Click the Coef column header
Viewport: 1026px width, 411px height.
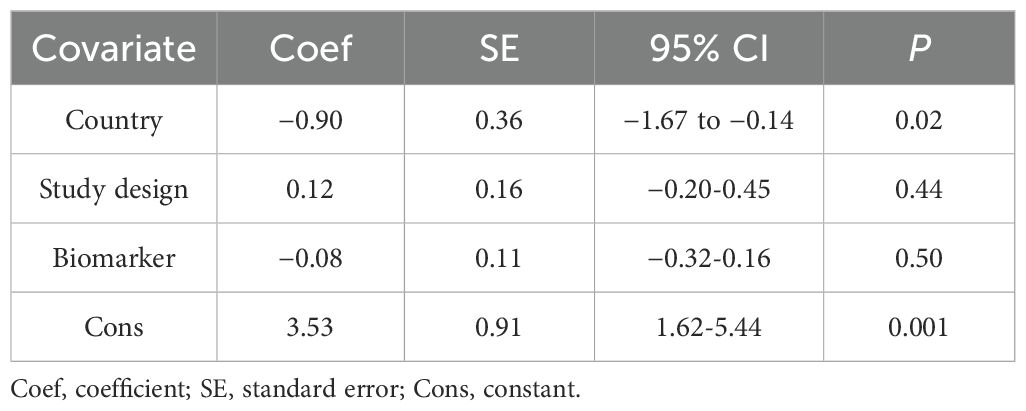point(314,50)
